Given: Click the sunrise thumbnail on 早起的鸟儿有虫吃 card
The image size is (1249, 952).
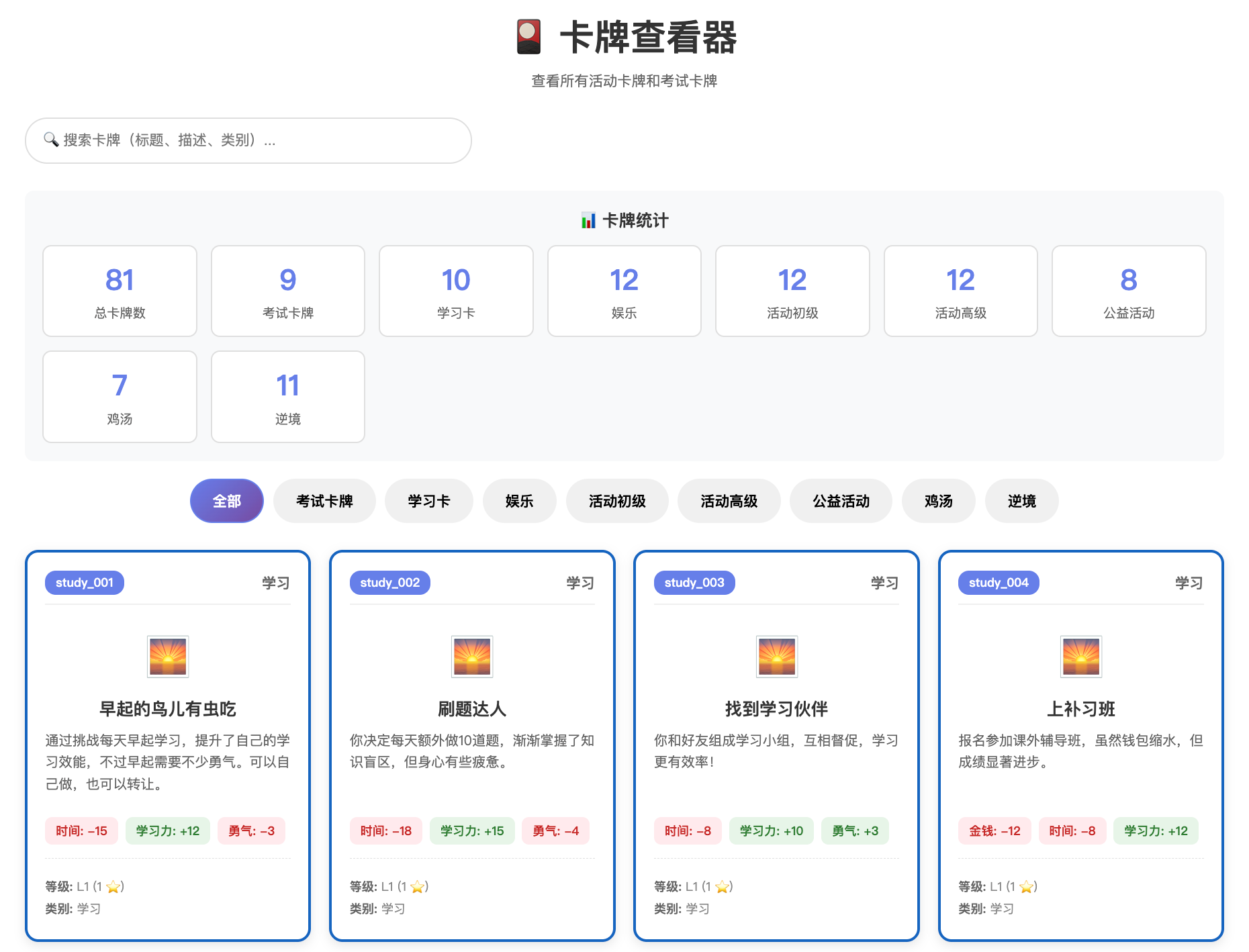Looking at the screenshot, I should click(168, 656).
